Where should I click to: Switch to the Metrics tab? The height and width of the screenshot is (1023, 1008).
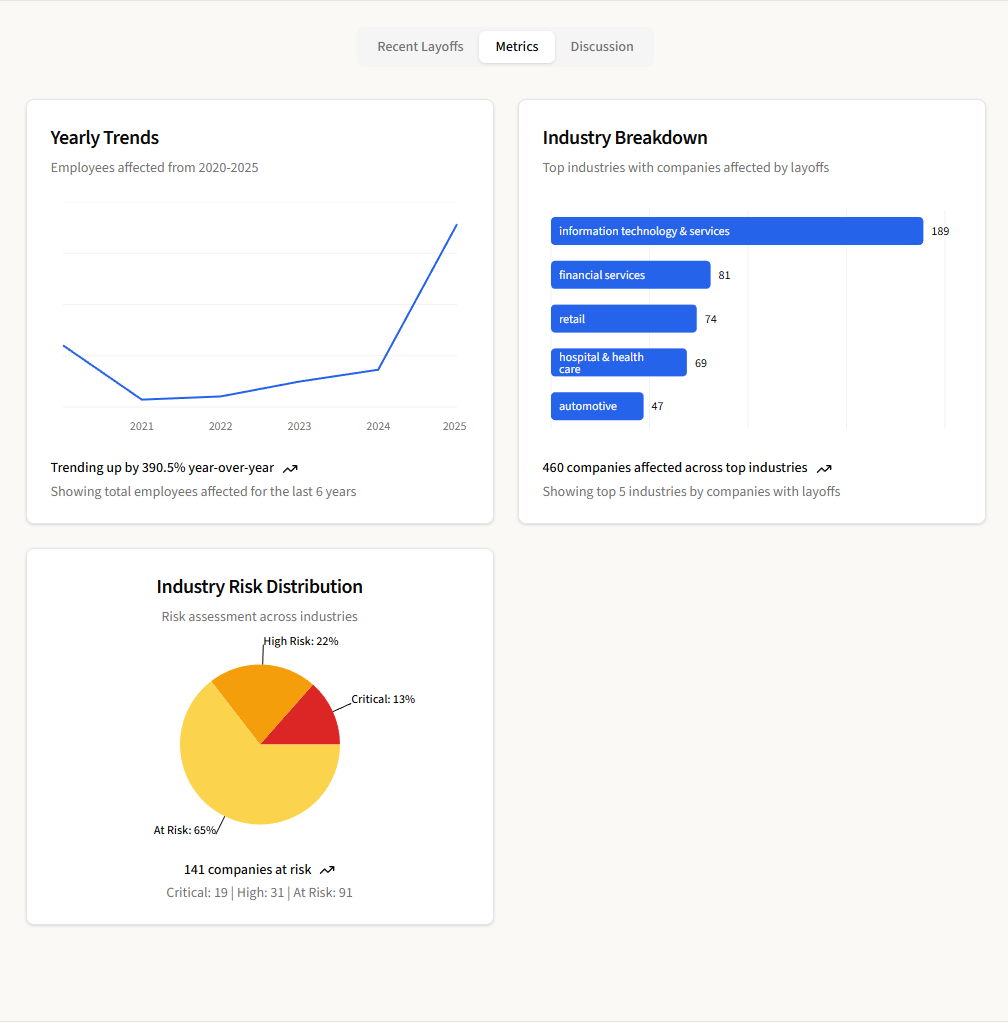516,46
